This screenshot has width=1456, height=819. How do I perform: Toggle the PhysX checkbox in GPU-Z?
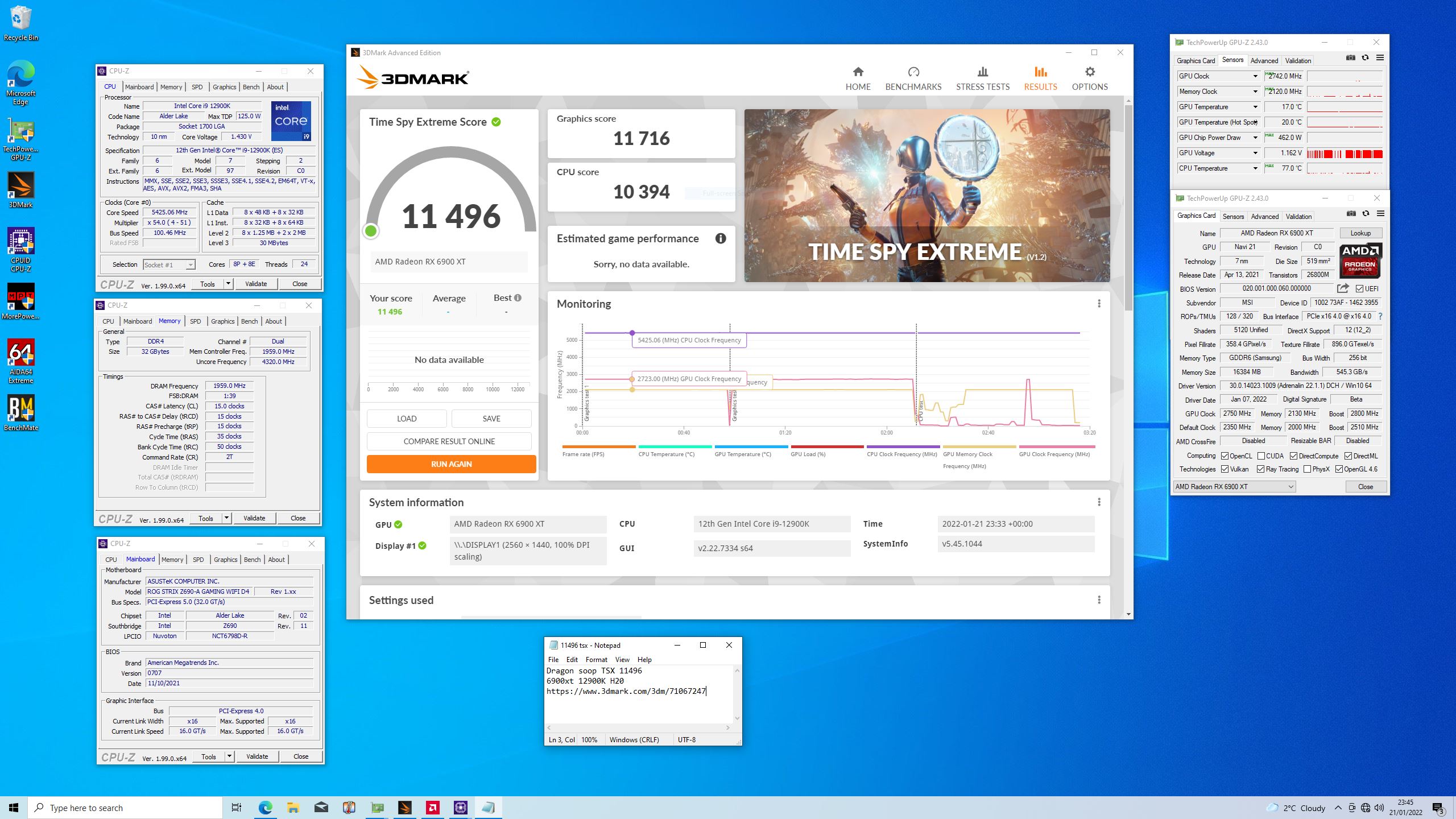click(1307, 469)
